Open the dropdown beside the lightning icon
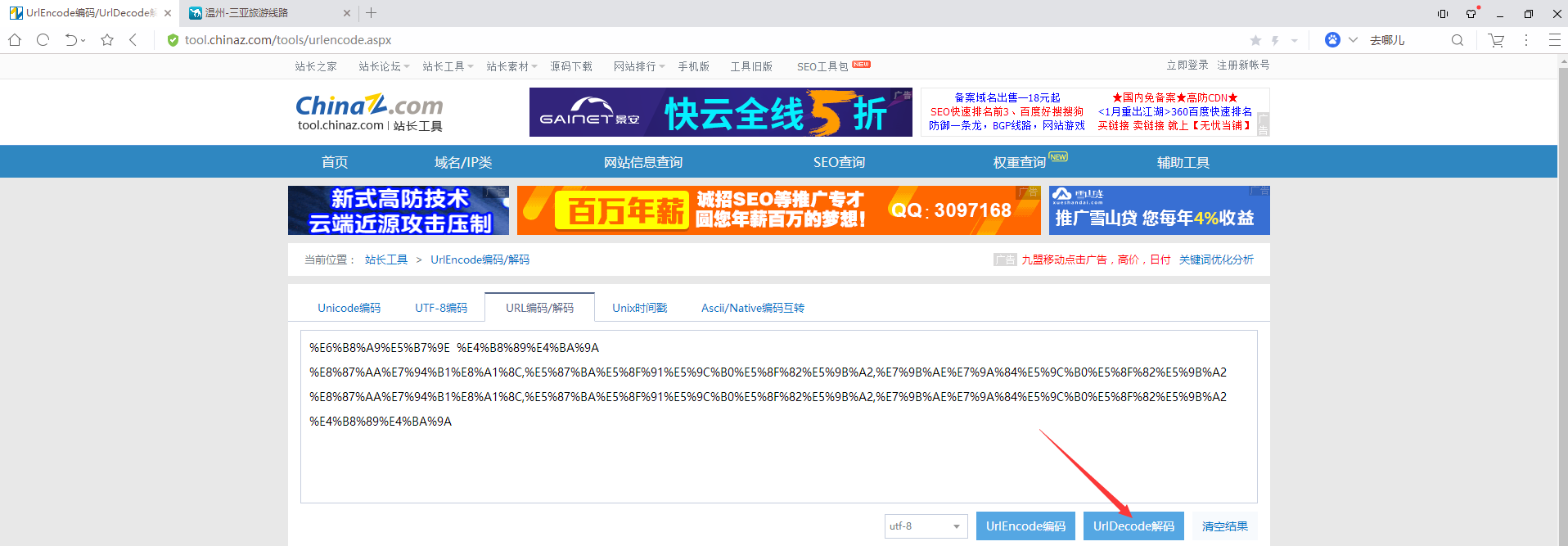 coord(1295,41)
